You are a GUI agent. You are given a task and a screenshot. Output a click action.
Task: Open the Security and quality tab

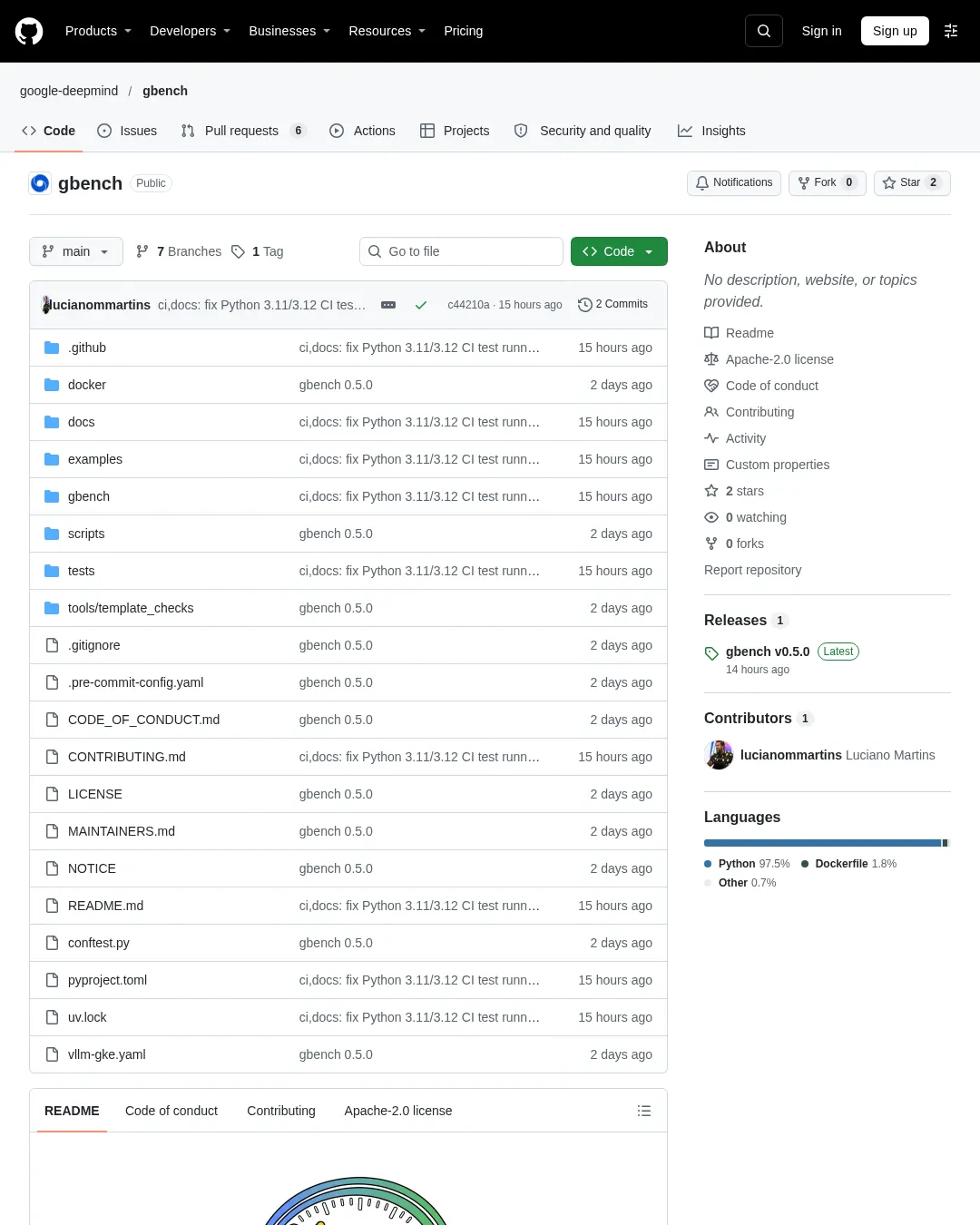[x=583, y=131]
